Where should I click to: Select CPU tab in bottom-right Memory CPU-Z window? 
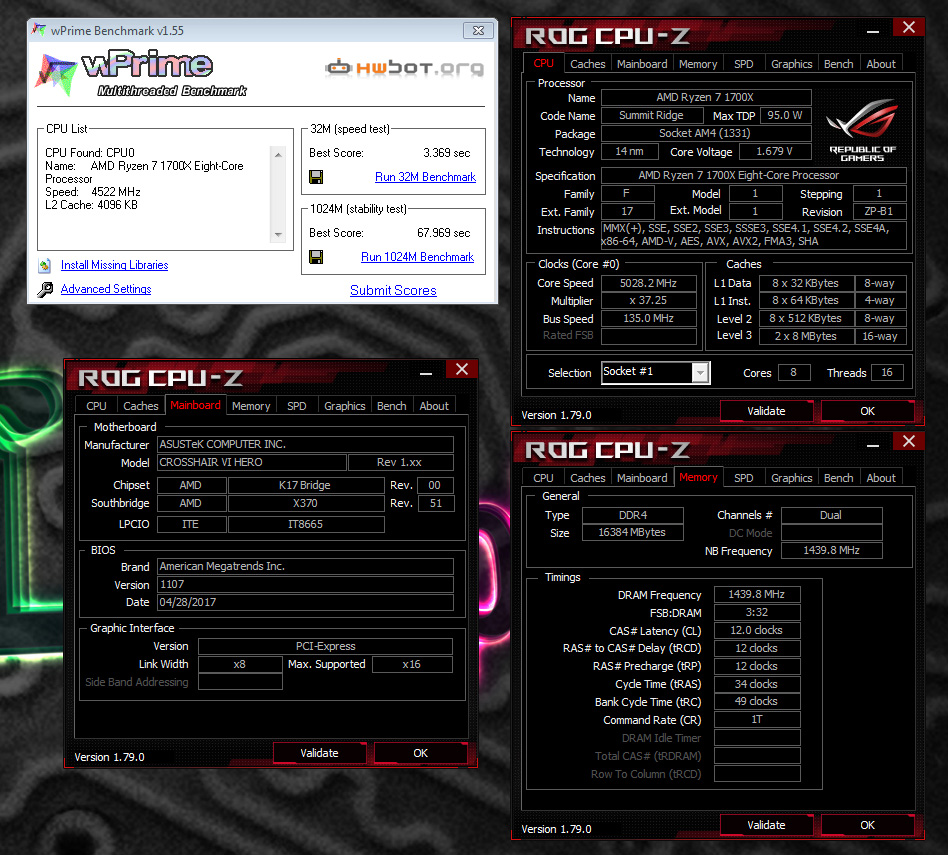(543, 478)
